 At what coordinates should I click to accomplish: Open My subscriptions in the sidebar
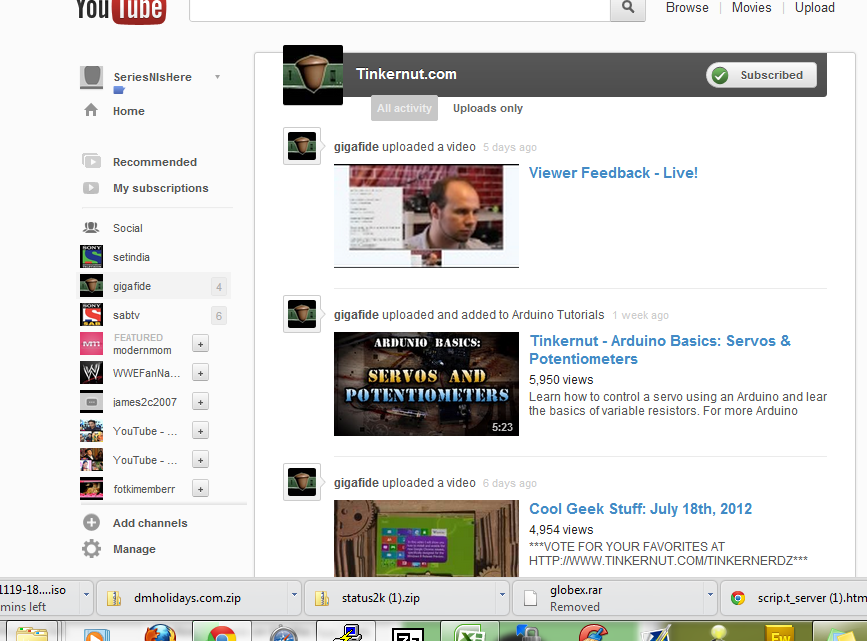pyautogui.click(x=160, y=188)
